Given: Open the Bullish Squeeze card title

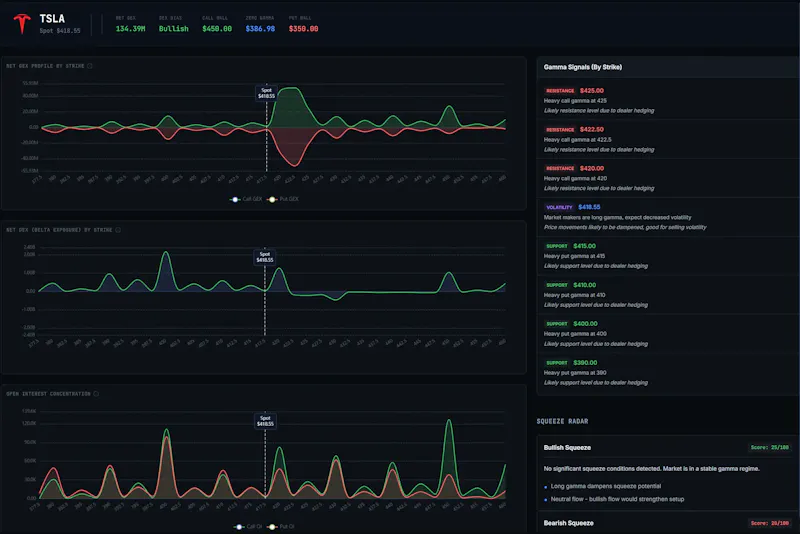Looking at the screenshot, I should [x=567, y=448].
